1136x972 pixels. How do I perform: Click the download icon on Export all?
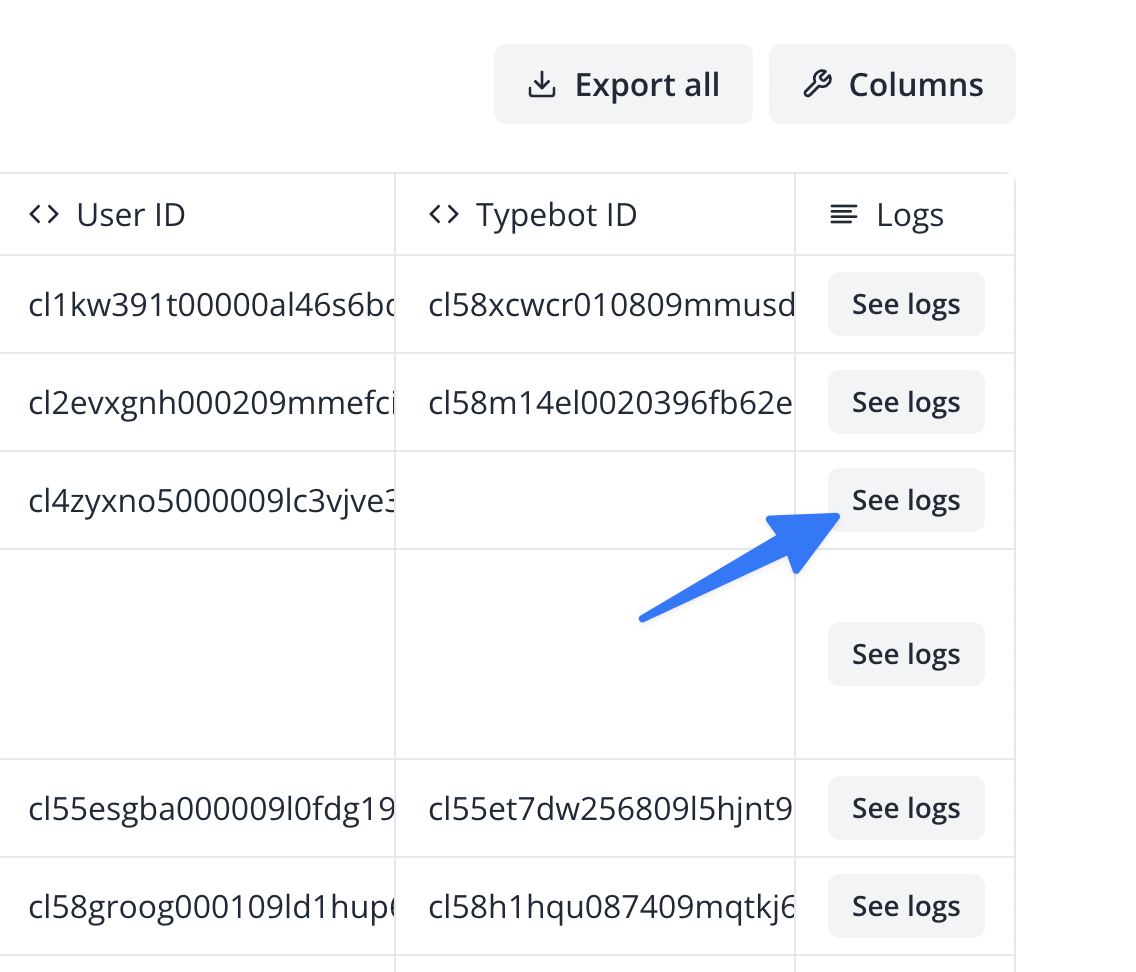[541, 84]
